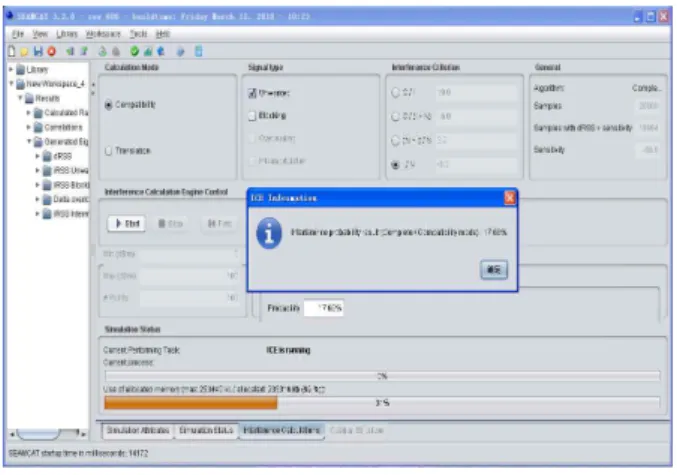Collapse the New Workspace_4 tree node
This screenshot has width=677, height=475.
coord(11,83)
